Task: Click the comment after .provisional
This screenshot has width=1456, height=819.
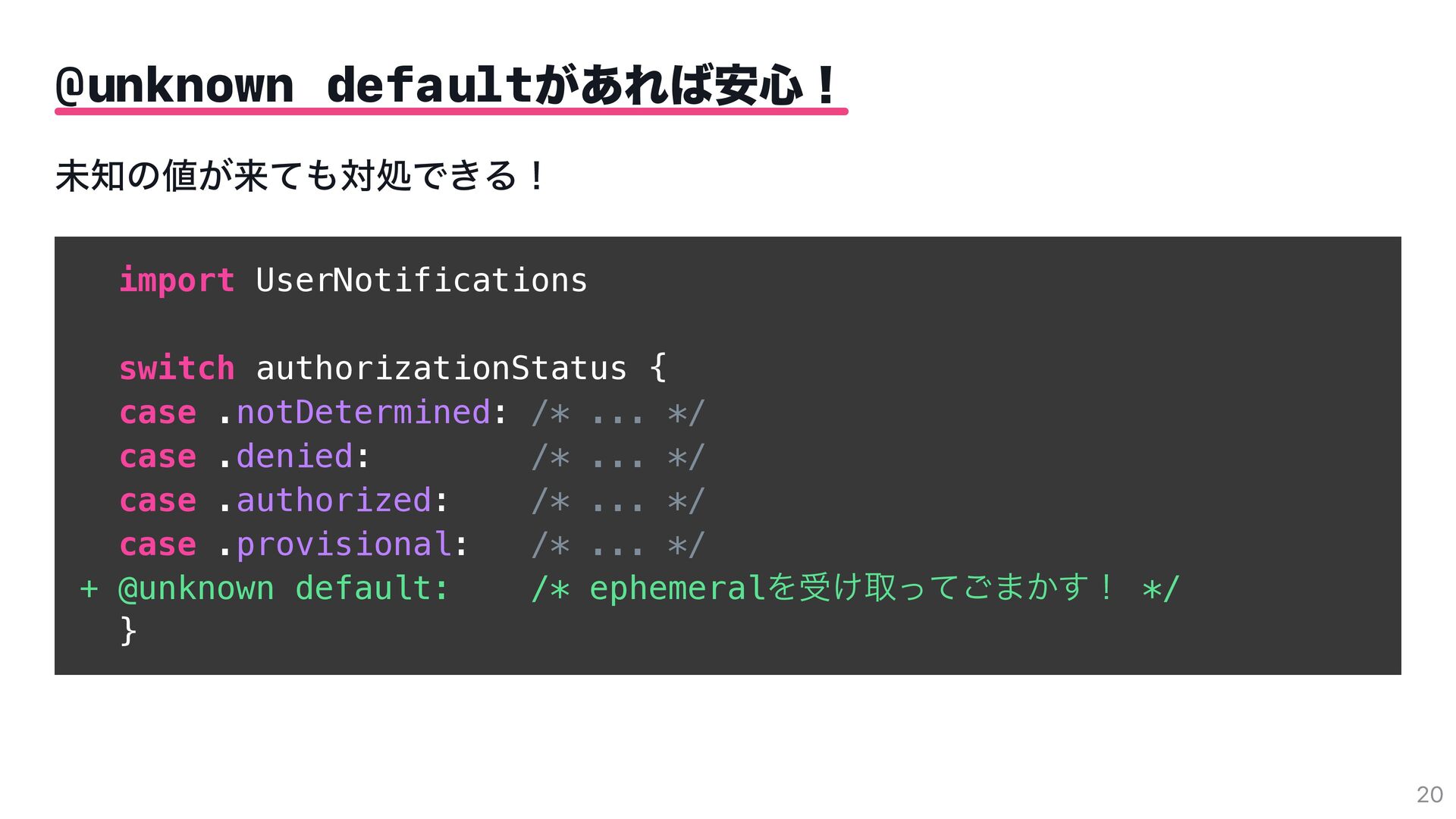Action: (618, 545)
